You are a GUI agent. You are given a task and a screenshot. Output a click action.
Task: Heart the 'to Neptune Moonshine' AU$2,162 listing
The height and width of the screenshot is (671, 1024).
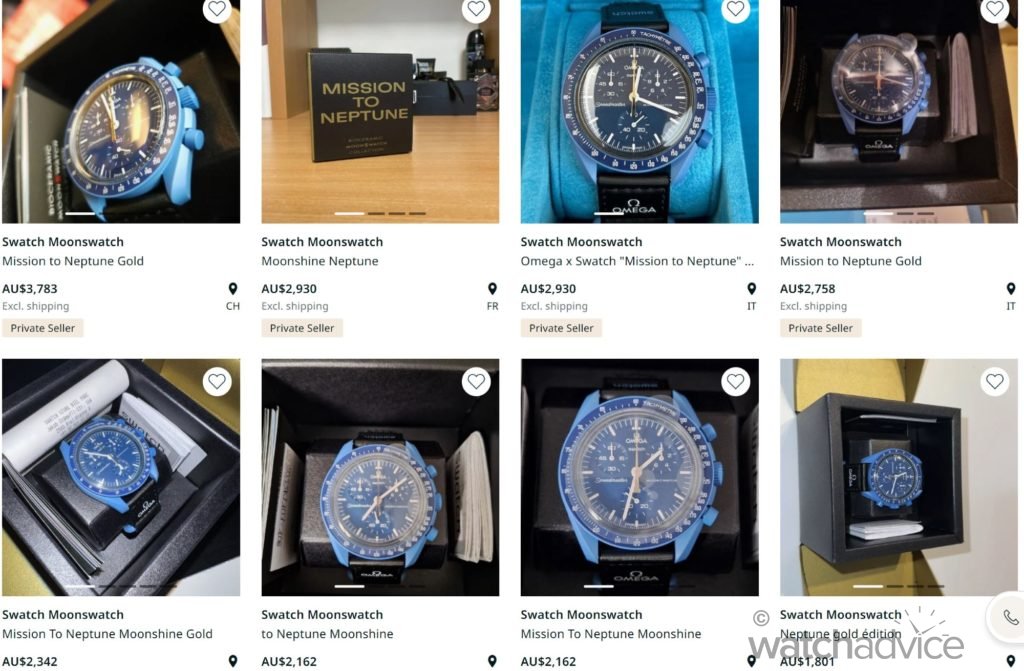(x=476, y=381)
